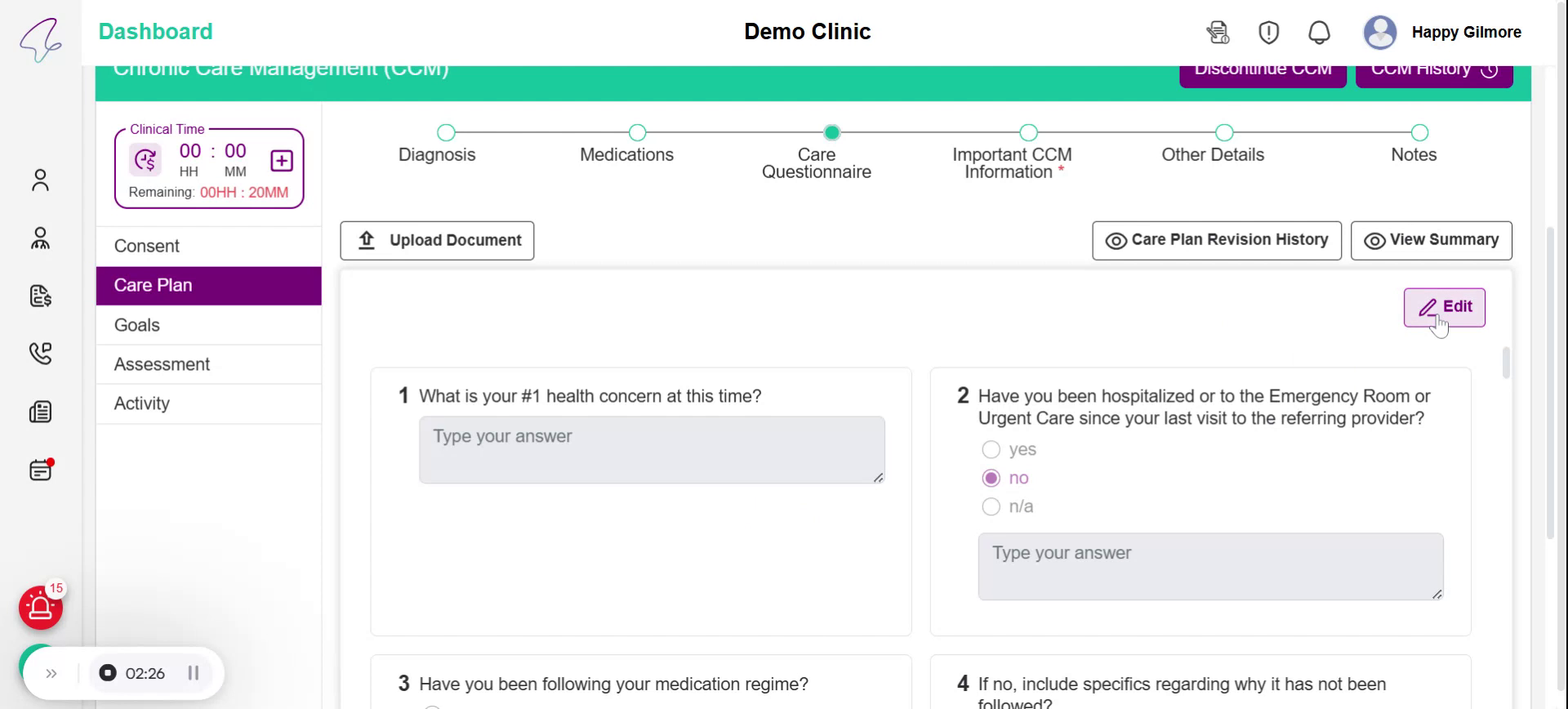This screenshot has width=1568, height=709.
Task: Open CCM History panel
Action: pos(1433,72)
